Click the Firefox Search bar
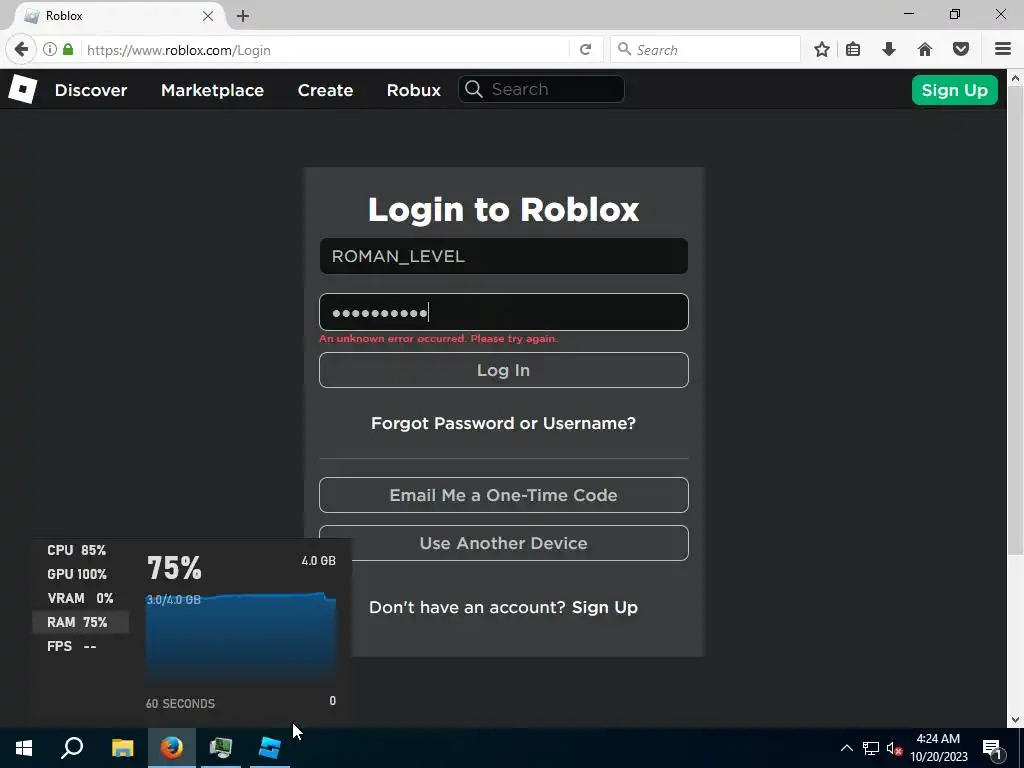Image resolution: width=1024 pixels, height=768 pixels. coord(705,50)
